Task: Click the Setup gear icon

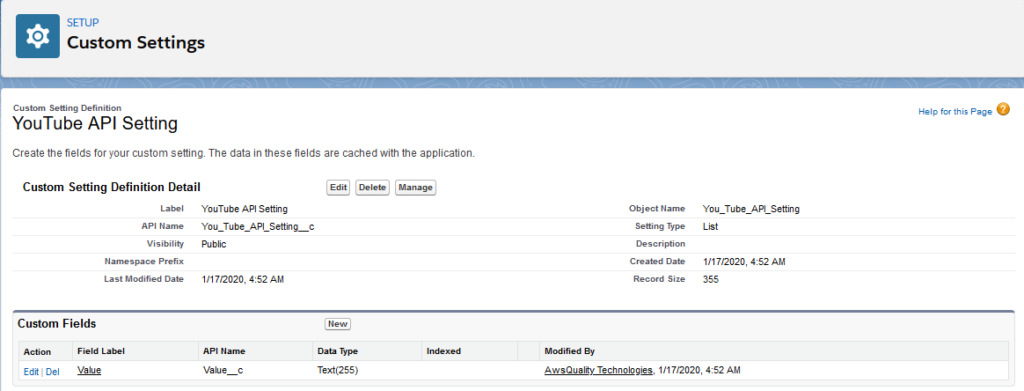Action: pos(38,36)
